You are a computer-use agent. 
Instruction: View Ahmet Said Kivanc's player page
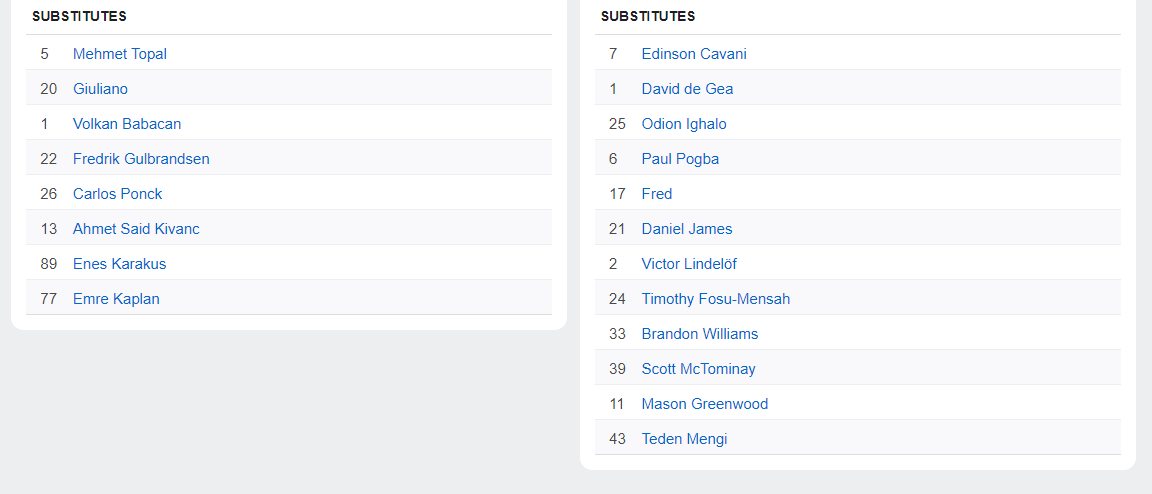(x=136, y=229)
